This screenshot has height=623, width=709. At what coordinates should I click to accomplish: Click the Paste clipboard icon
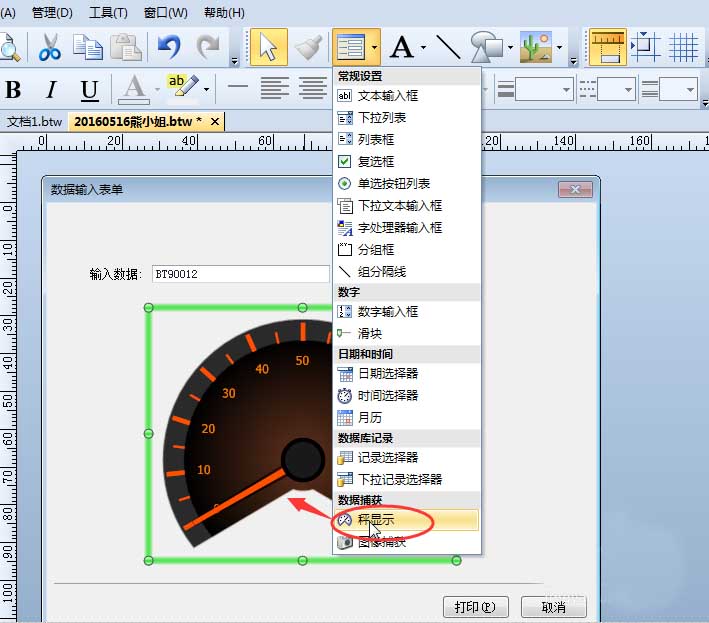[x=126, y=47]
